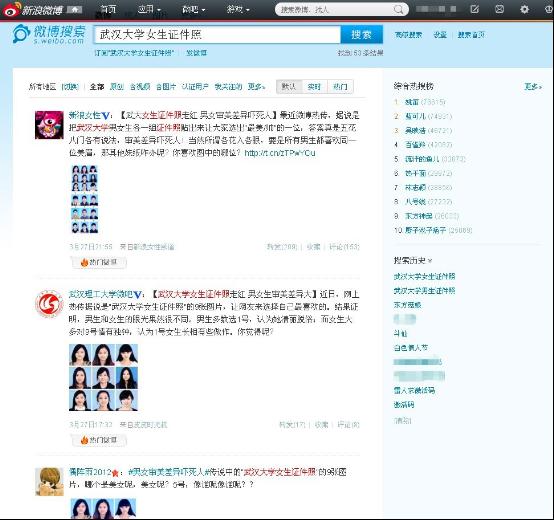Click 热门微博 flame button under 新浪女性 post
The height and width of the screenshot is (520, 554).
point(99,262)
